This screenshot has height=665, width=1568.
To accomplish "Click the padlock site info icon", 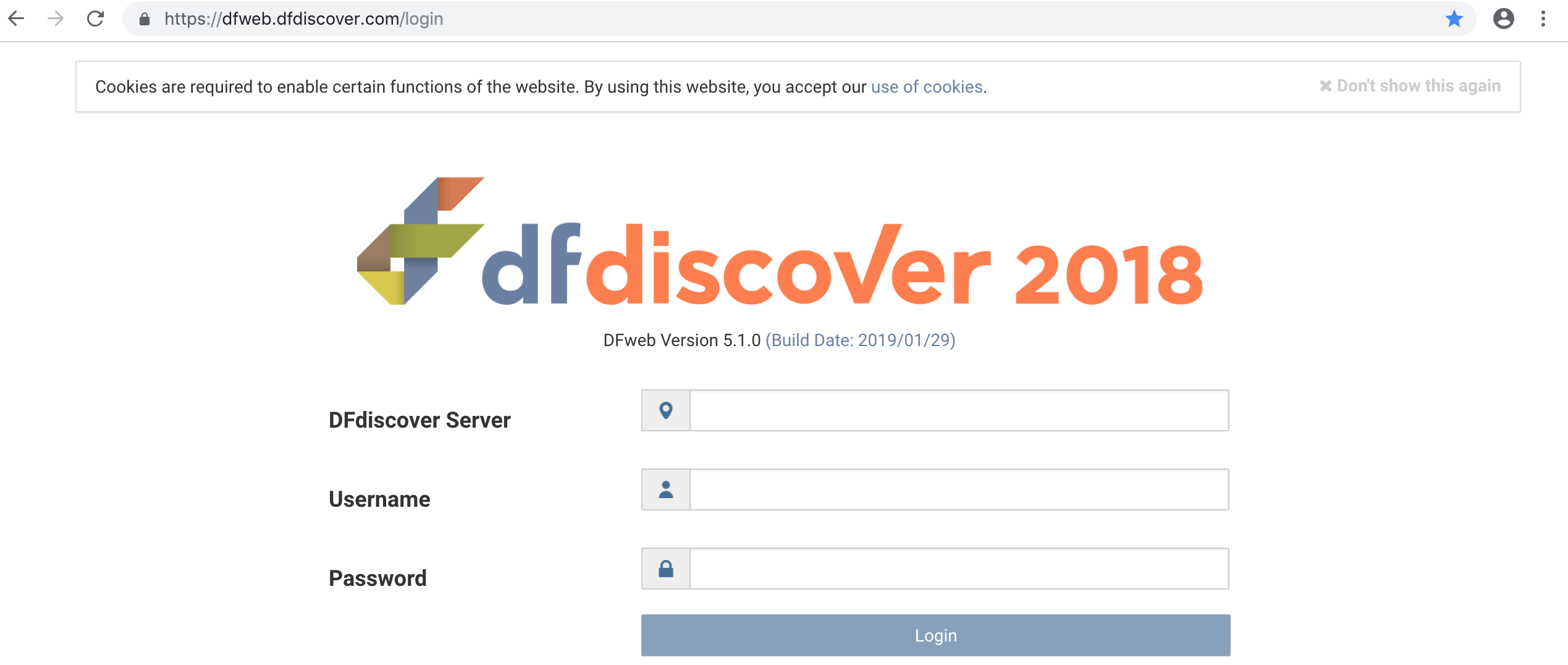I will [145, 19].
